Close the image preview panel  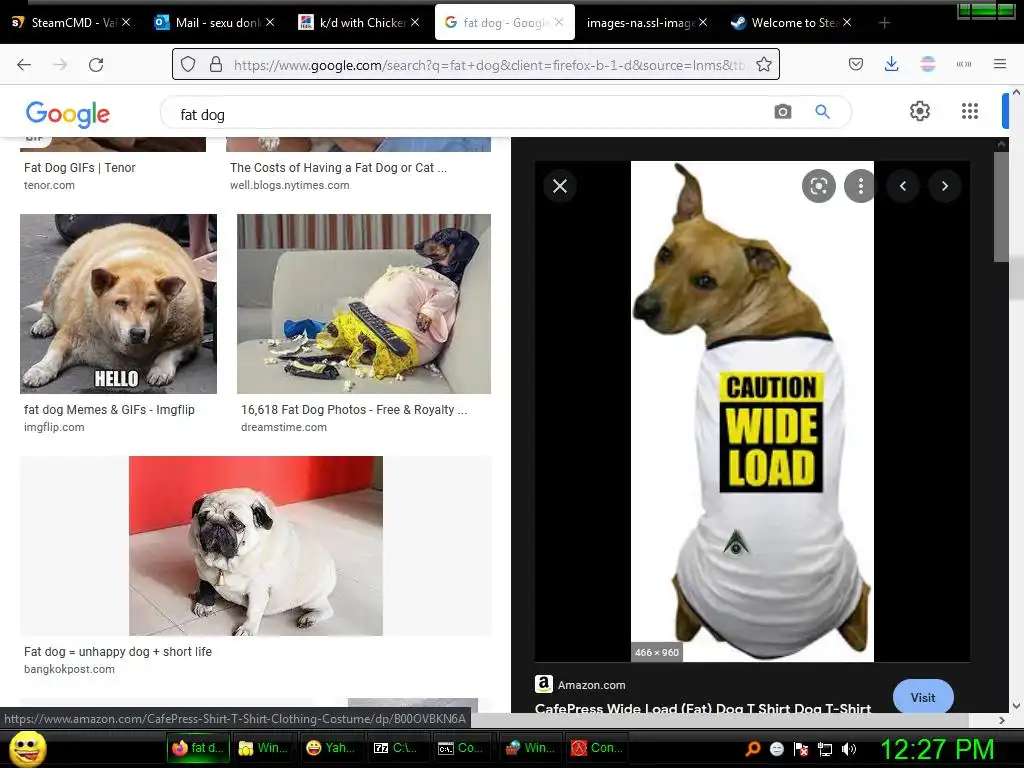(560, 186)
